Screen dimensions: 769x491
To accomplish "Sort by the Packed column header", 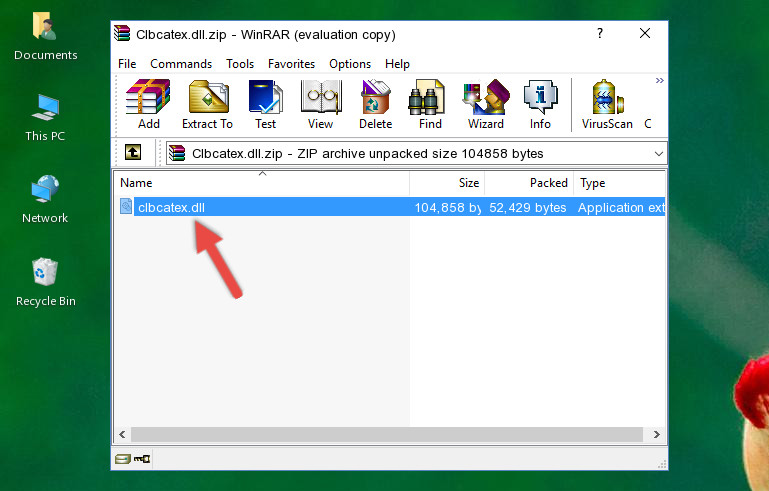I will (x=529, y=183).
